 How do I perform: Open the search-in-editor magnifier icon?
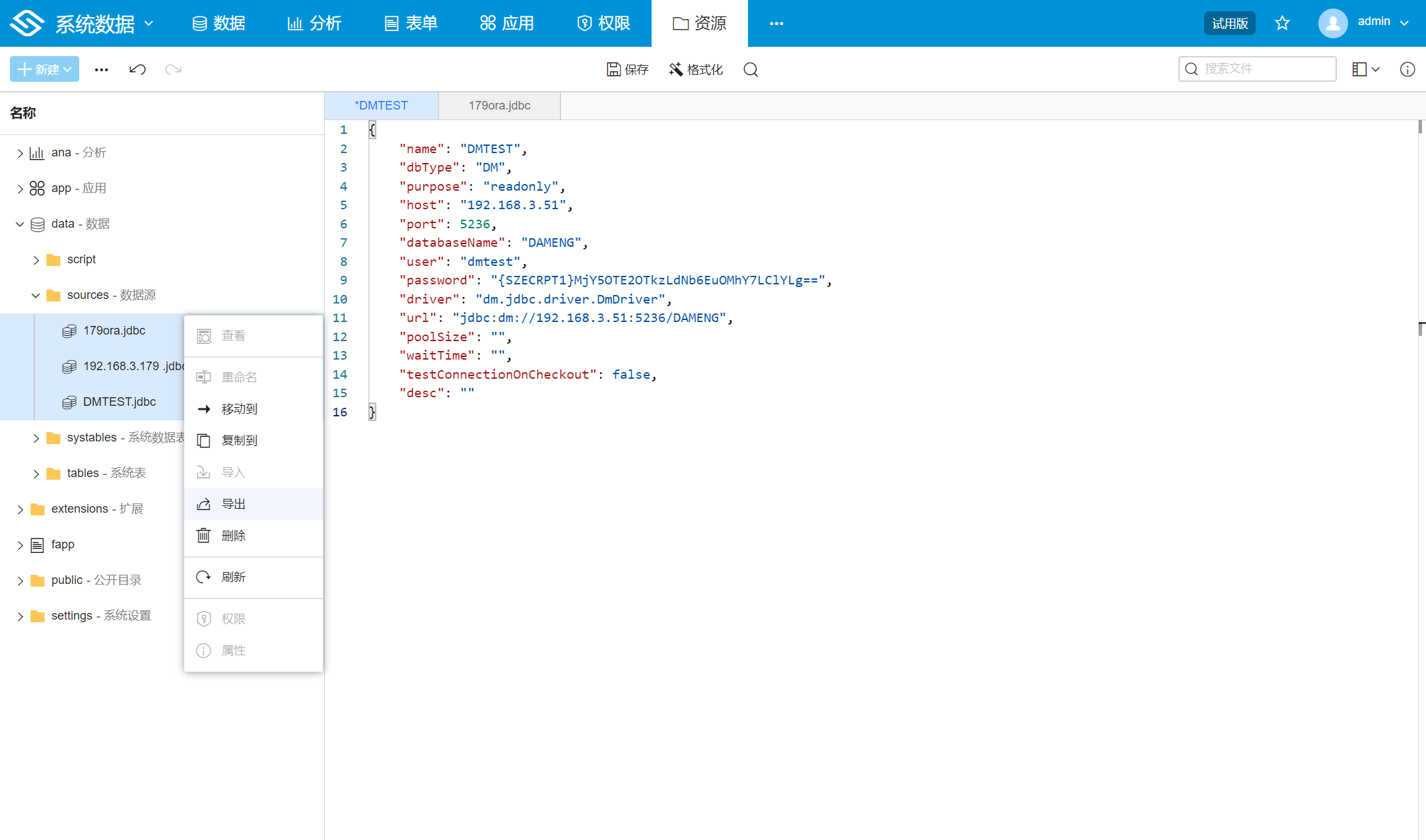(751, 69)
